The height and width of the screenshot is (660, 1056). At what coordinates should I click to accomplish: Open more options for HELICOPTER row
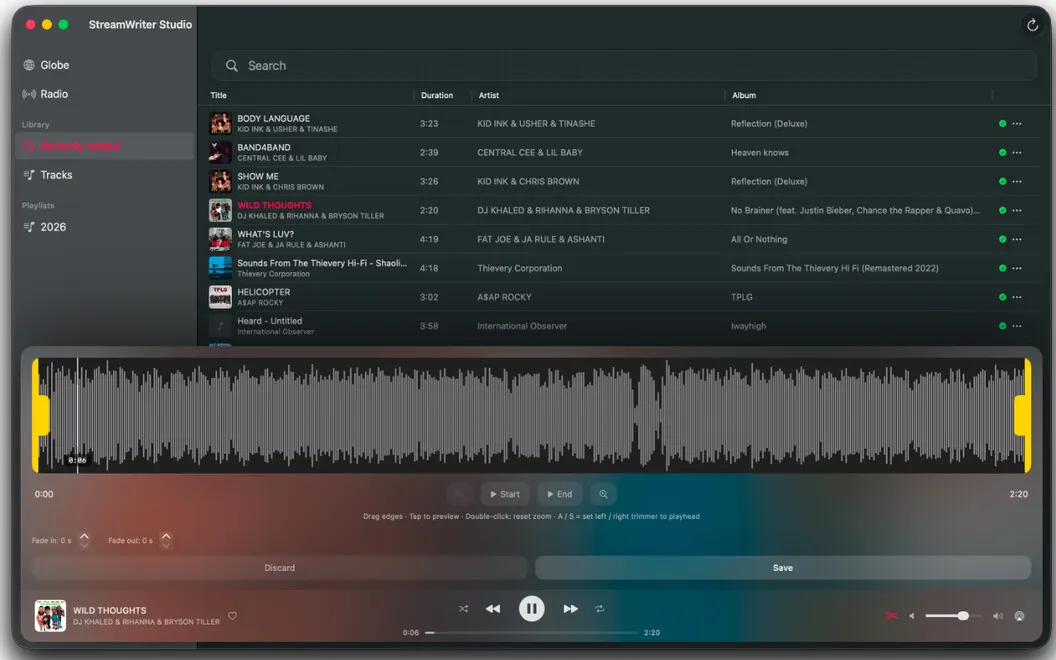point(1016,297)
